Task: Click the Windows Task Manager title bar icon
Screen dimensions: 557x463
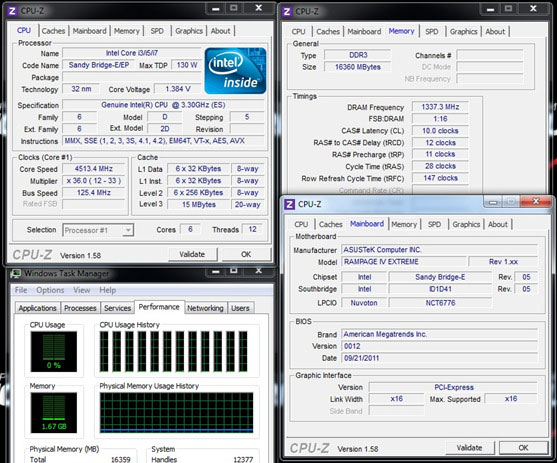Action: point(15,274)
